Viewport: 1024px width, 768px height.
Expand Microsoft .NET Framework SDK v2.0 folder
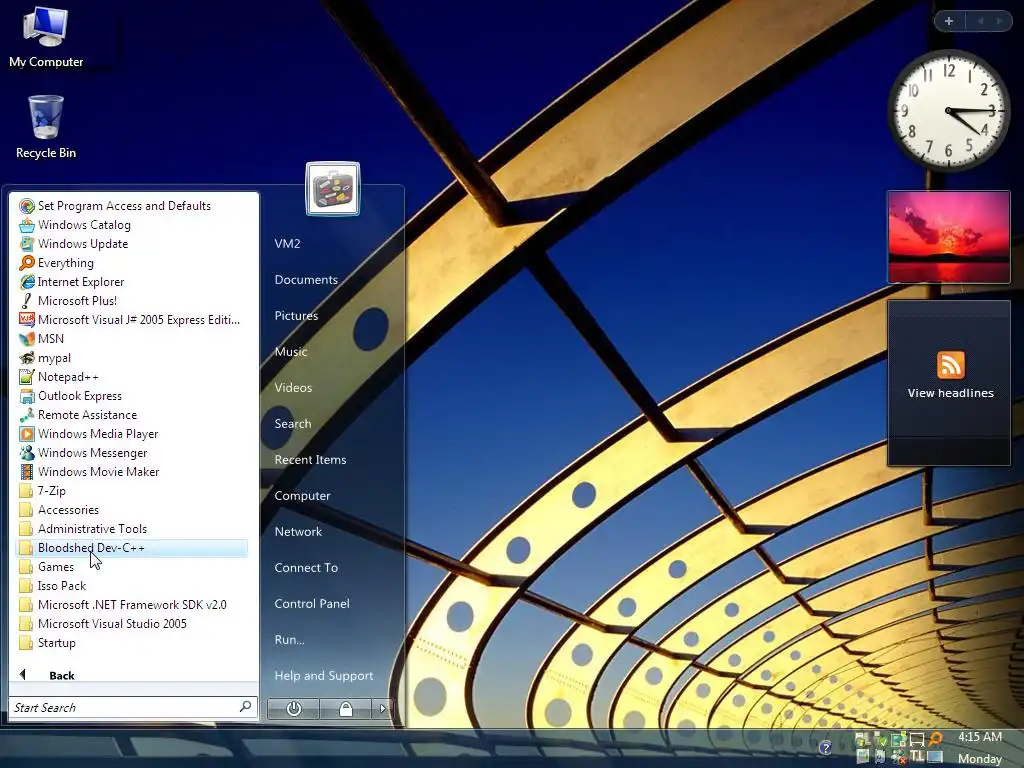(131, 605)
